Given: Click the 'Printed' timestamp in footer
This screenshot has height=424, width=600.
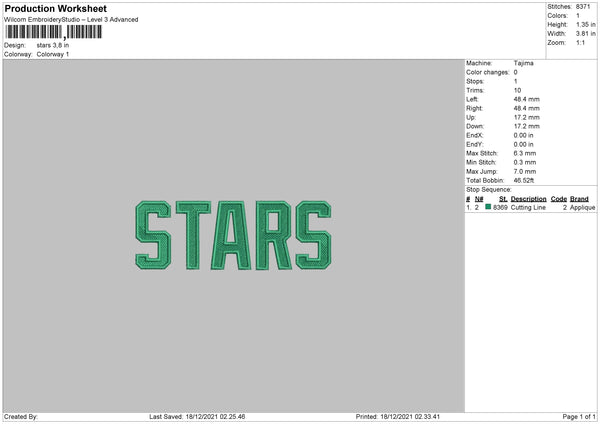Looking at the screenshot, I should click(398, 417).
